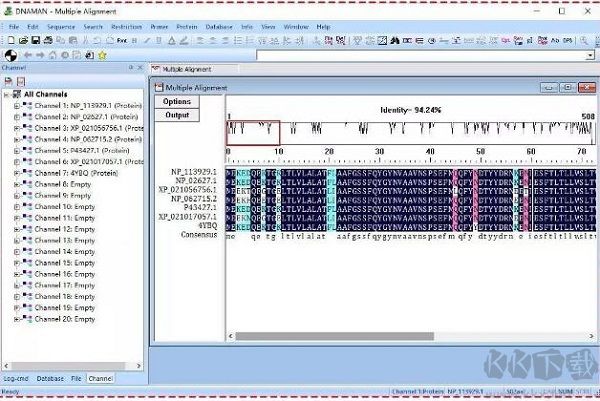Viewport: 600px width, 401px height.
Task: Expand Channel 7: 4YBQ protein node
Action: (17, 173)
